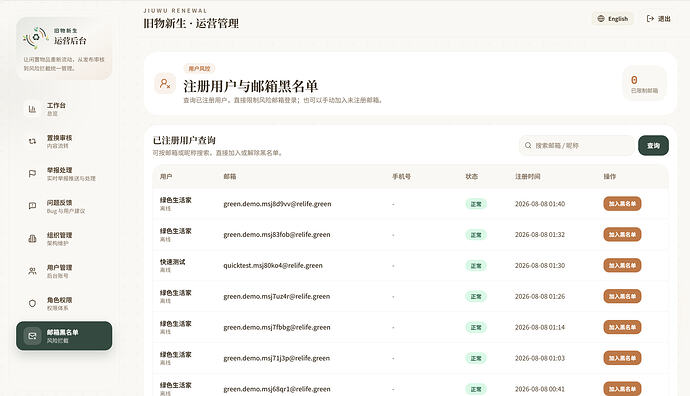
Task: Click the 已限制邮箱 counter card
Action: [644, 83]
